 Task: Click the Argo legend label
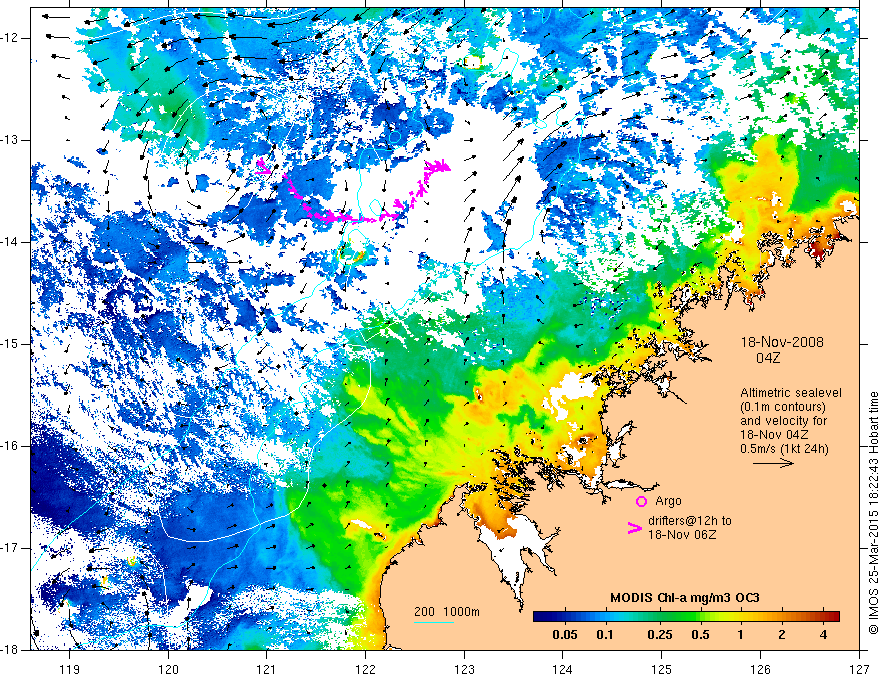(668, 501)
